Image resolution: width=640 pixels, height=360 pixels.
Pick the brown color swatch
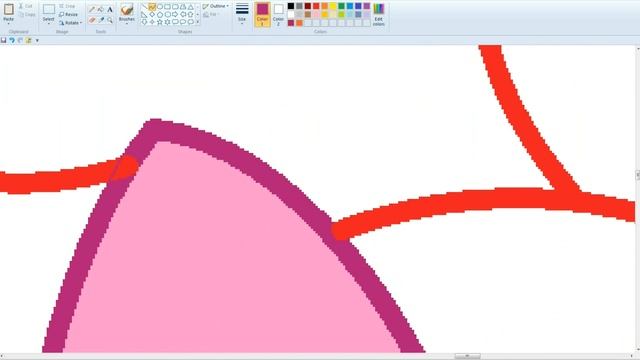click(x=308, y=15)
